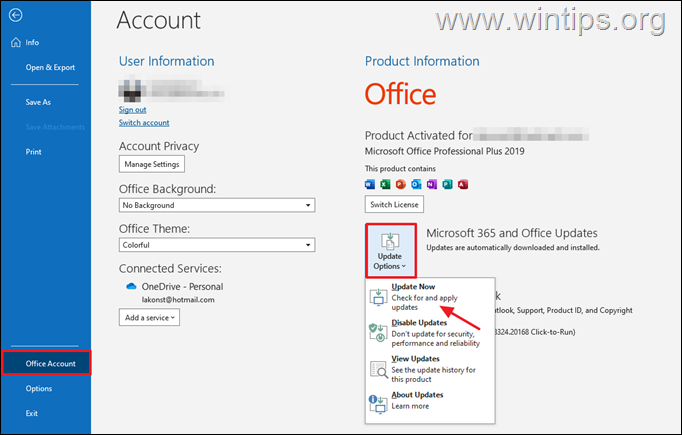
Task: Click the Sign out link
Action: pos(133,110)
